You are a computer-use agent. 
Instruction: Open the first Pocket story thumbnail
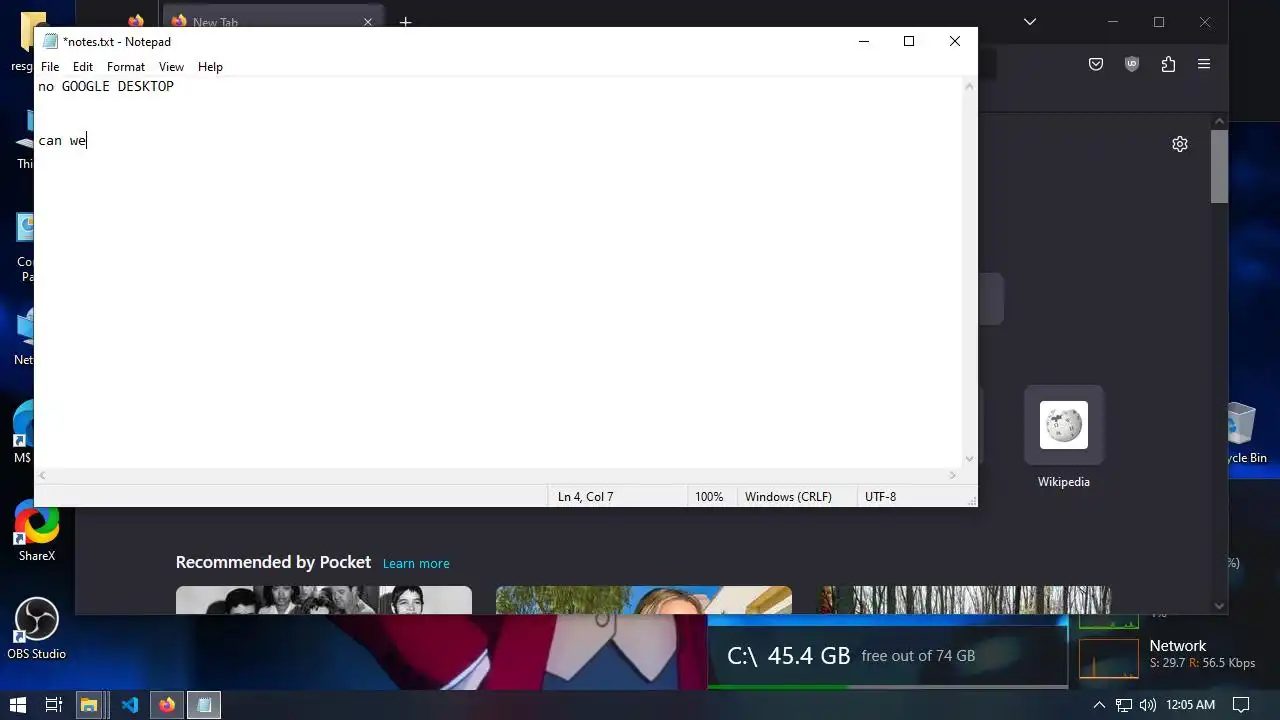pos(324,600)
